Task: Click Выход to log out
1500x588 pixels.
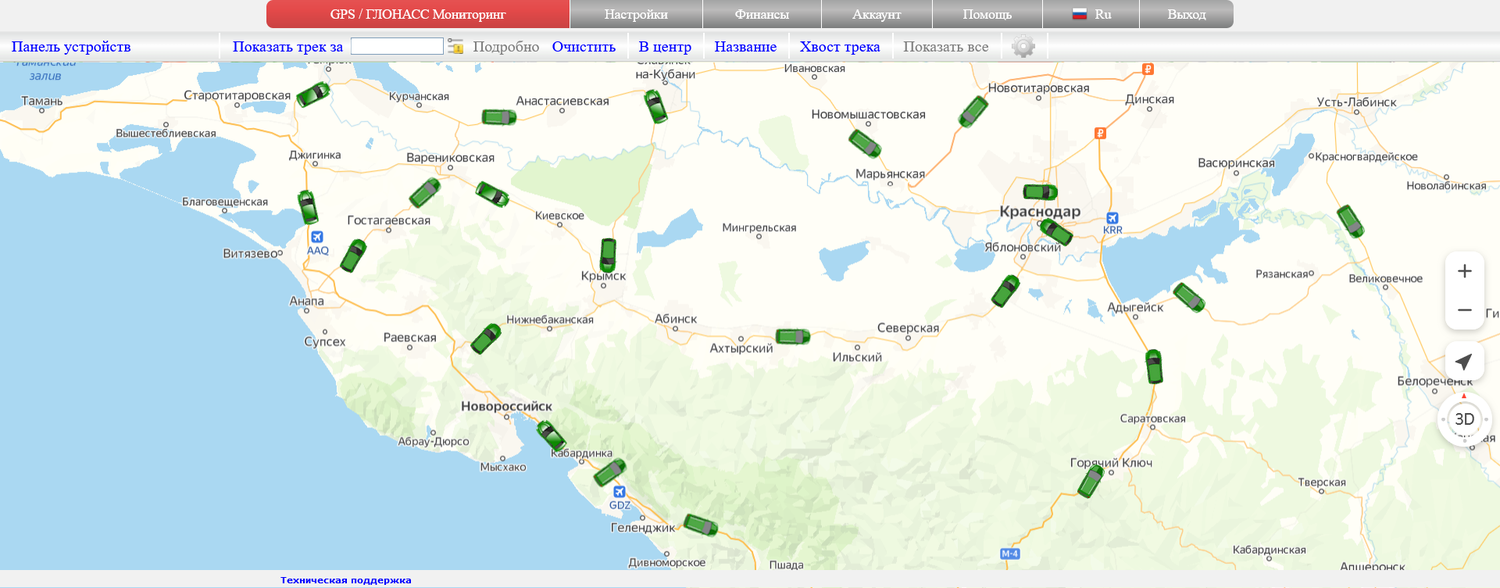Action: pyautogui.click(x=1186, y=14)
